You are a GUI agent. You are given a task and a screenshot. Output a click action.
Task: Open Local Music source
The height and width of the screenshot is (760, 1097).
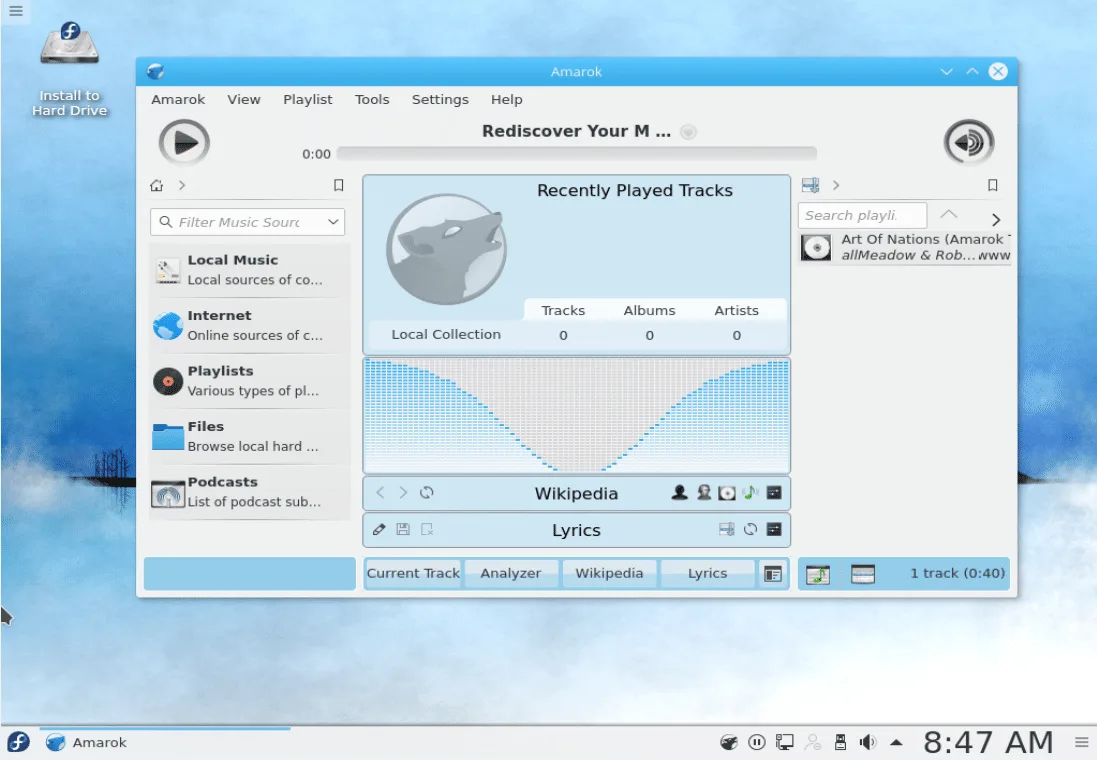(250, 270)
